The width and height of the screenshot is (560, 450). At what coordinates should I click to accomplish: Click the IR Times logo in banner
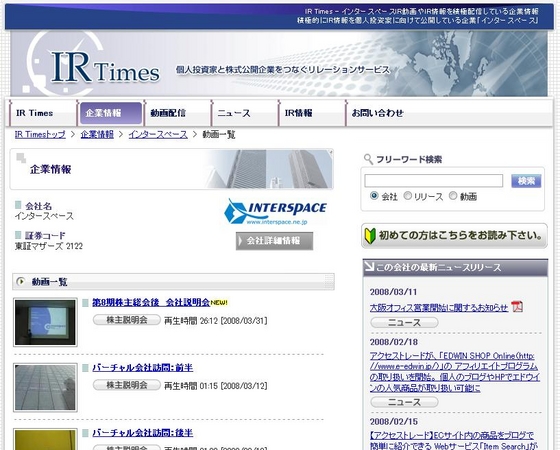click(104, 67)
